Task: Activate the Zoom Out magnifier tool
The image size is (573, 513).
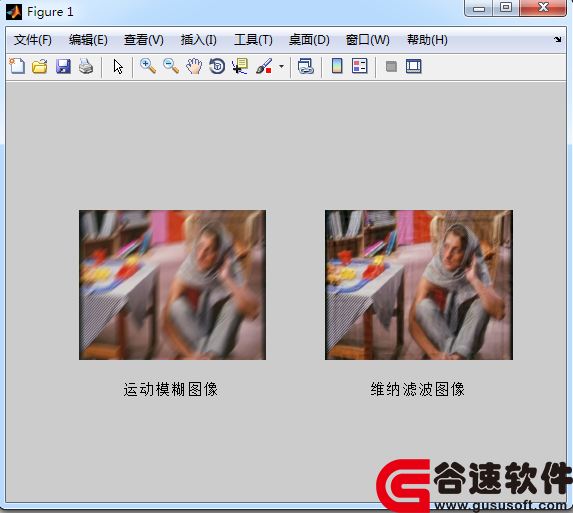Action: point(171,66)
